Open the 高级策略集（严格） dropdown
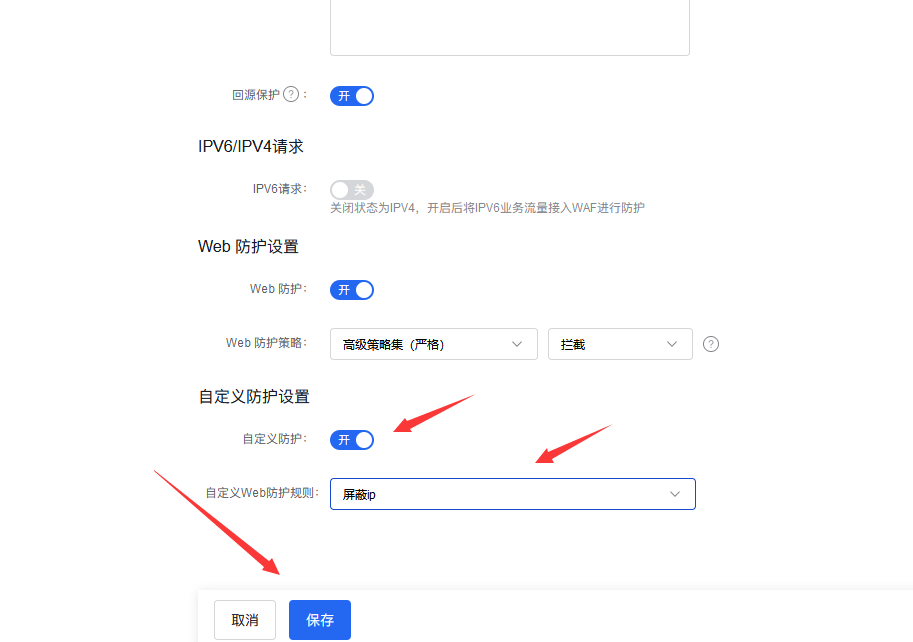Image resolution: width=913 pixels, height=642 pixels. [433, 344]
